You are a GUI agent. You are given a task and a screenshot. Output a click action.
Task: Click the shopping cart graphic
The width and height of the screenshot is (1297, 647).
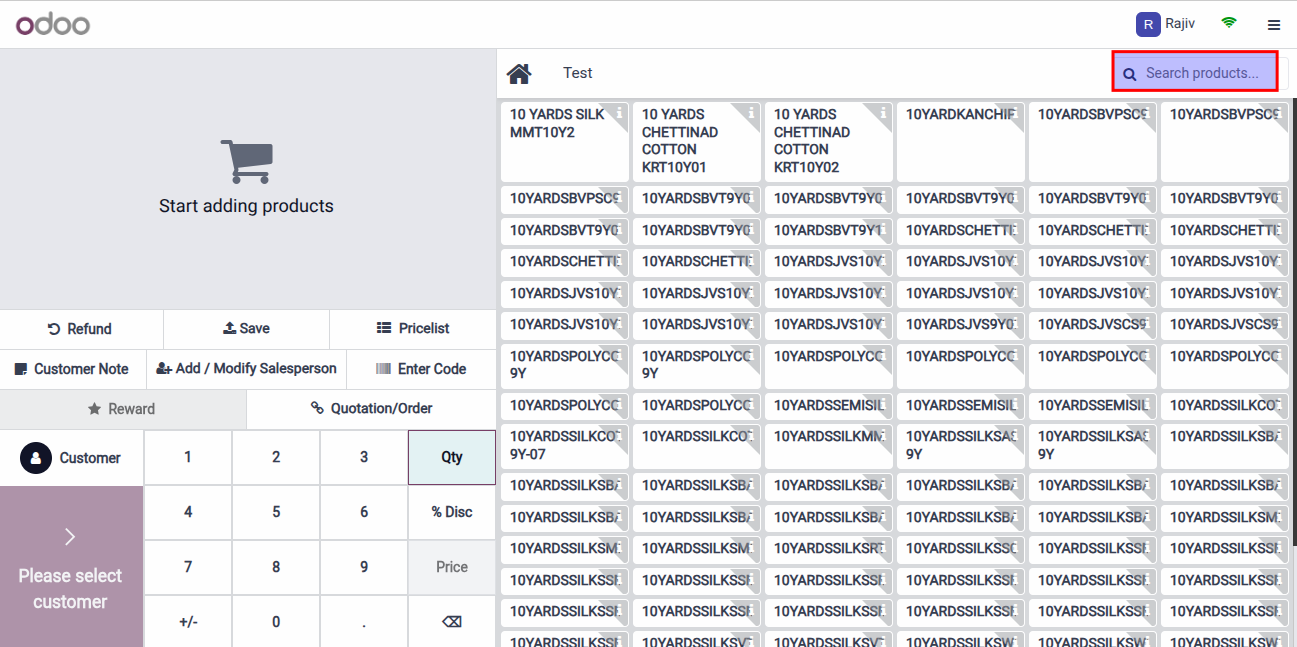click(246, 158)
